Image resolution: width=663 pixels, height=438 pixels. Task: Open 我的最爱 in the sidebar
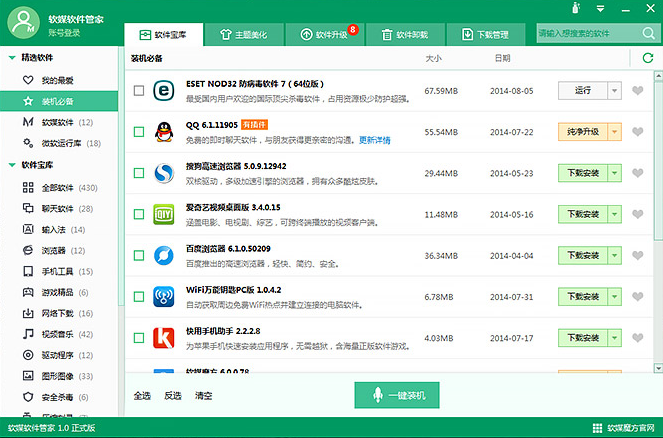[x=56, y=80]
